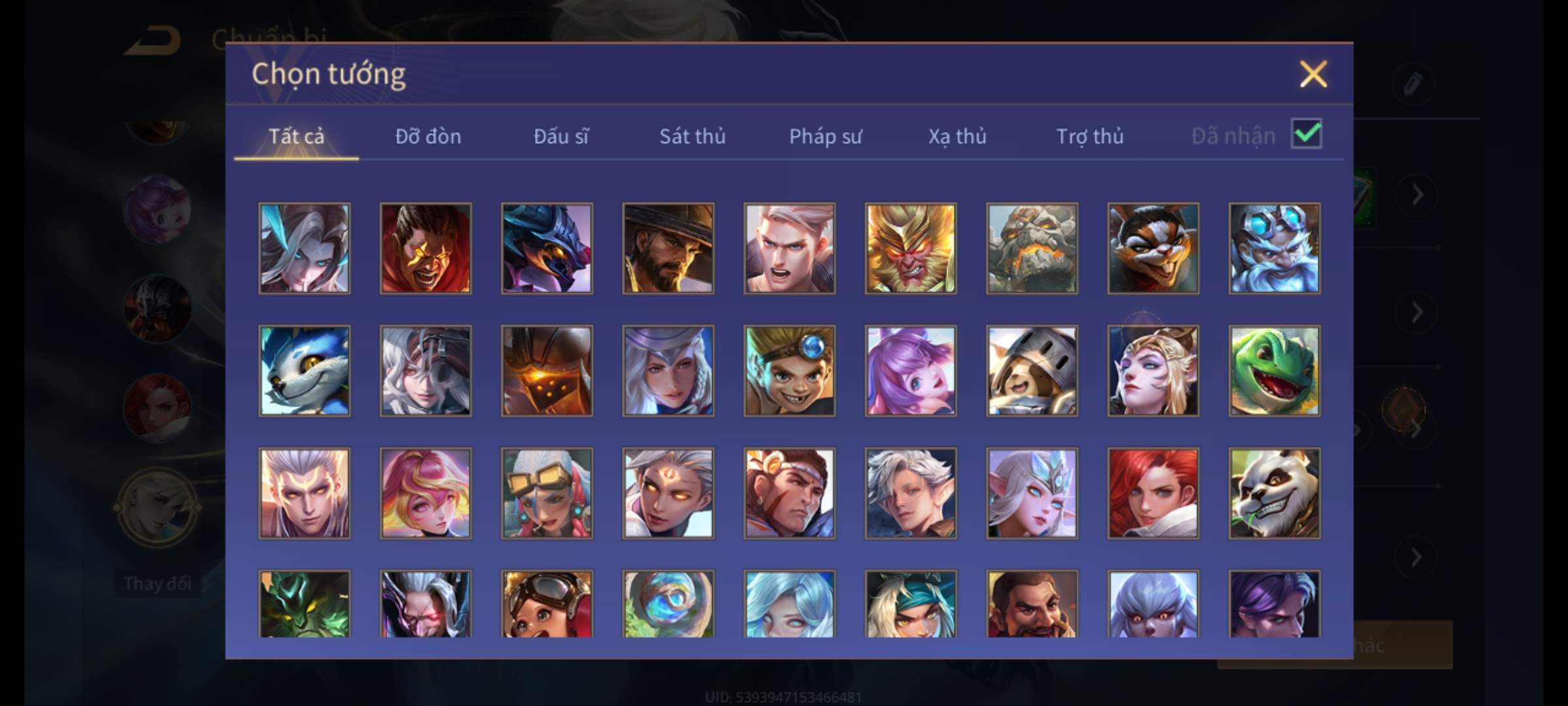Select the stone golem hero portrait

(1032, 248)
